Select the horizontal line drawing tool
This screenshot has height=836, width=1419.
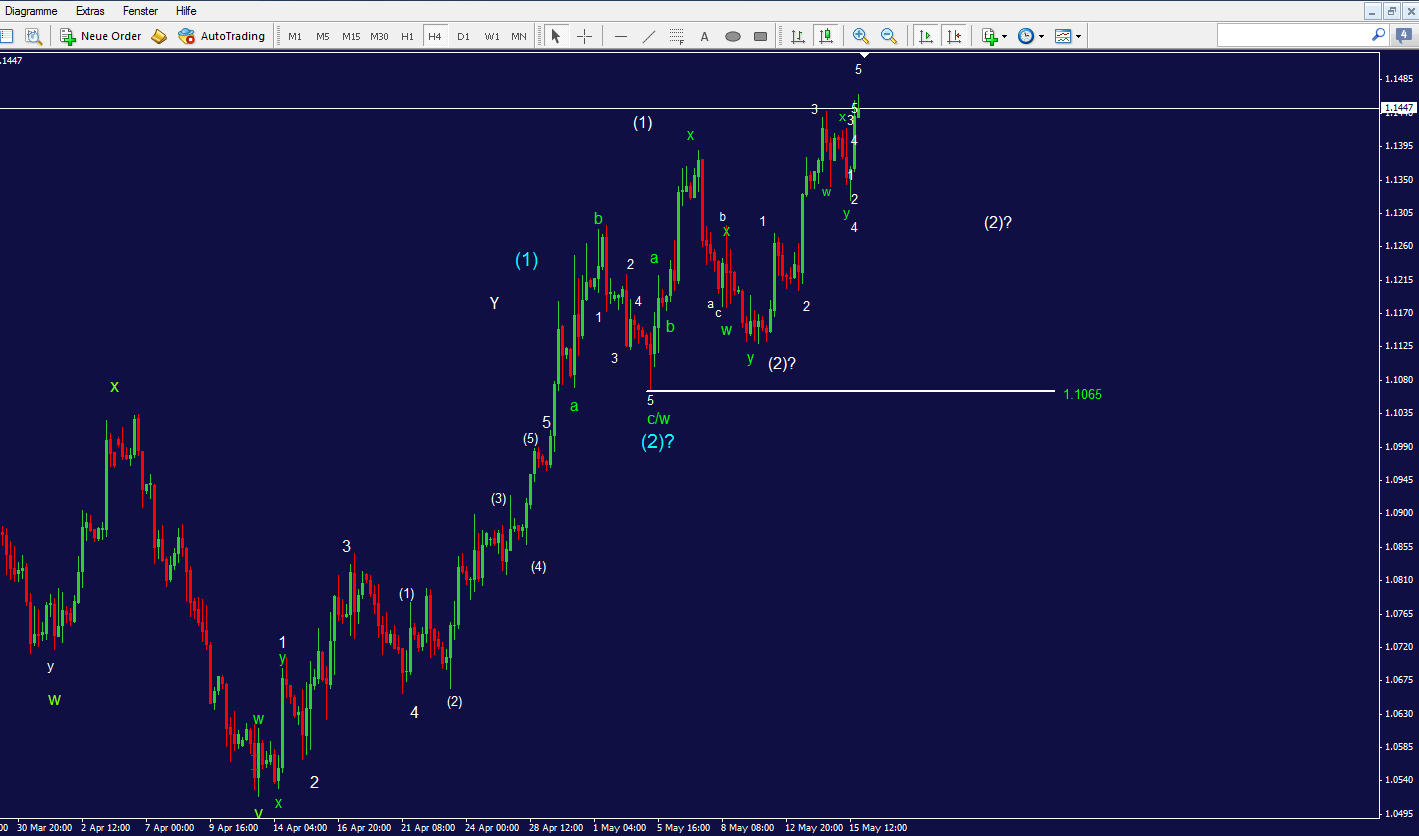620,36
